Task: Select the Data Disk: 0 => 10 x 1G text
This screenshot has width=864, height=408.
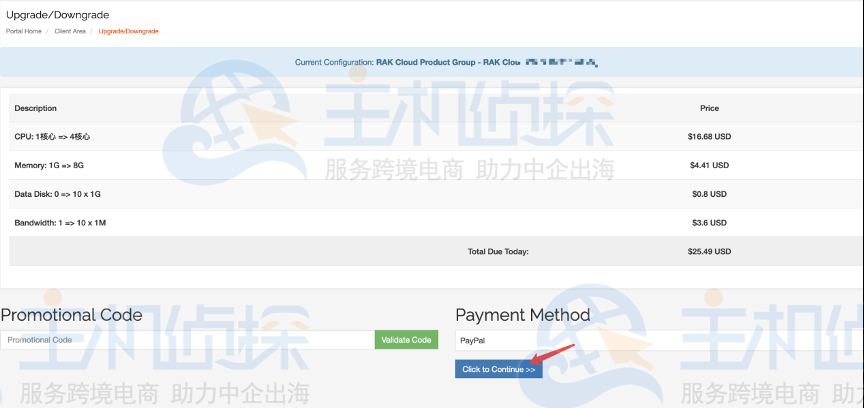Action: 57,194
